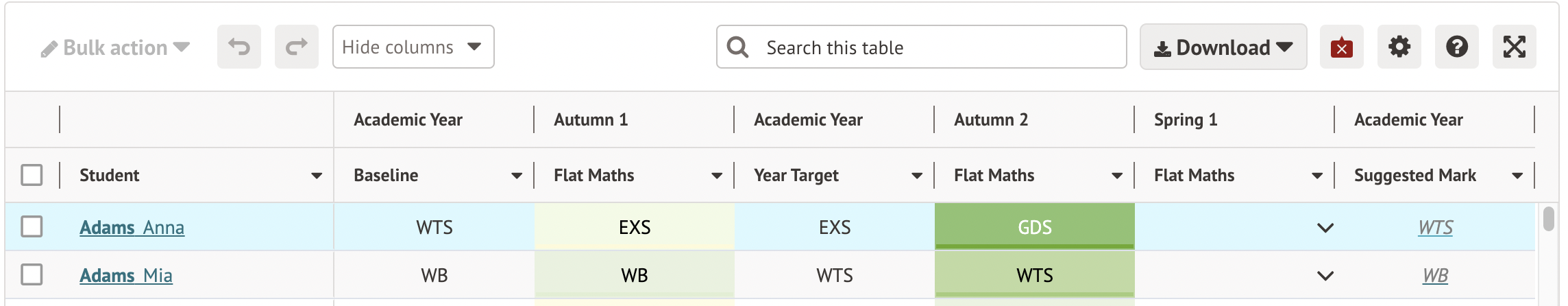Open the help question mark icon
The width and height of the screenshot is (1568, 306).
pyautogui.click(x=1456, y=47)
